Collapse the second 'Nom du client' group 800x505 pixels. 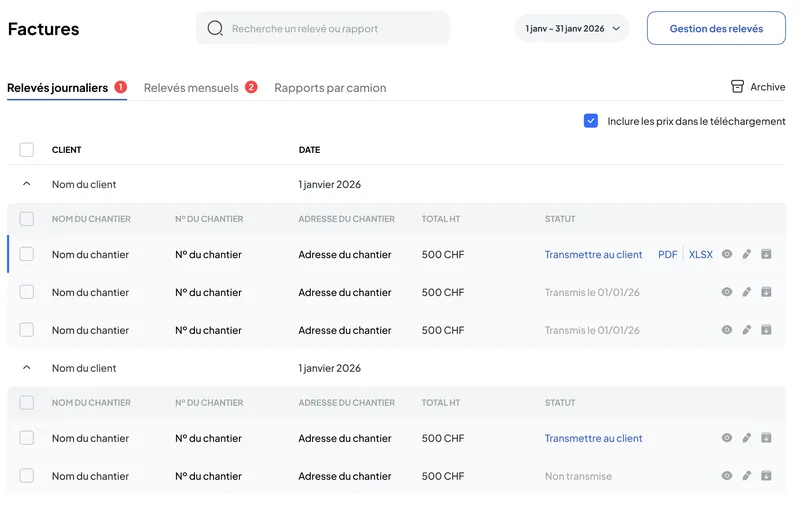click(27, 367)
